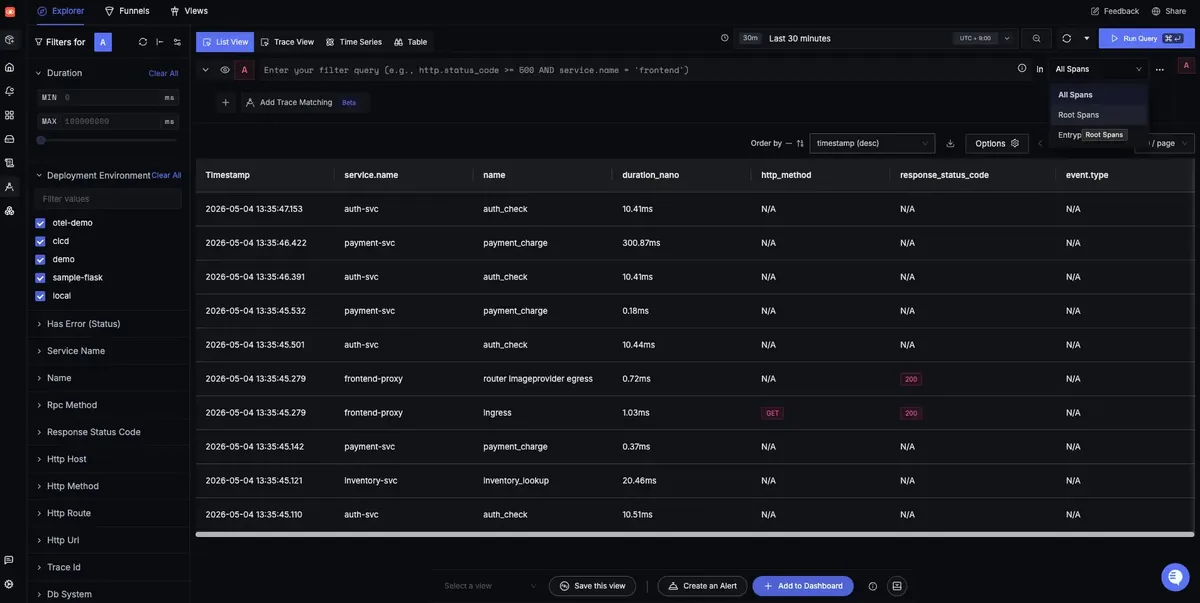Uncheck the sample-flask environment checkbox

[40, 277]
